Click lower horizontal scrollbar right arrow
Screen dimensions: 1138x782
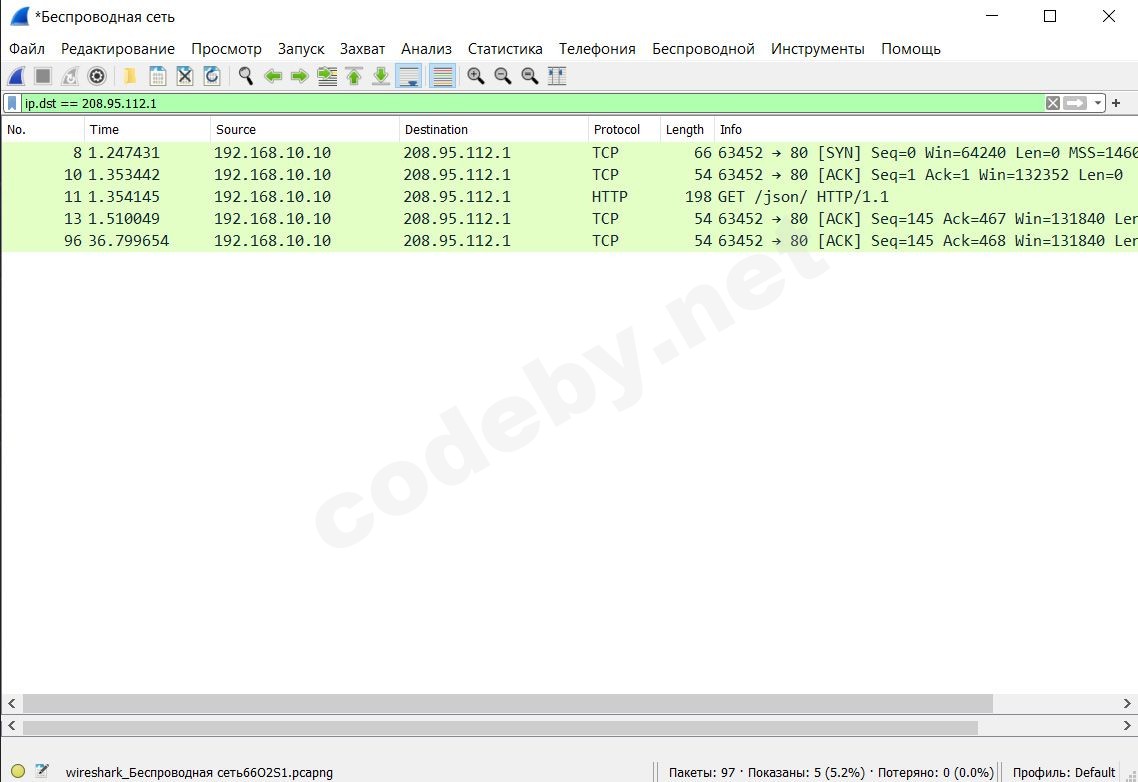[1126, 725]
